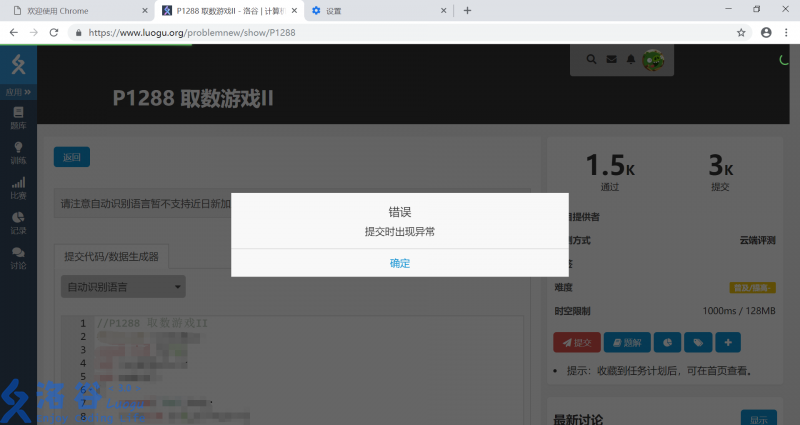Expand the 自动识别语言 language dropdown
This screenshot has height=425, width=800.
coord(123,287)
